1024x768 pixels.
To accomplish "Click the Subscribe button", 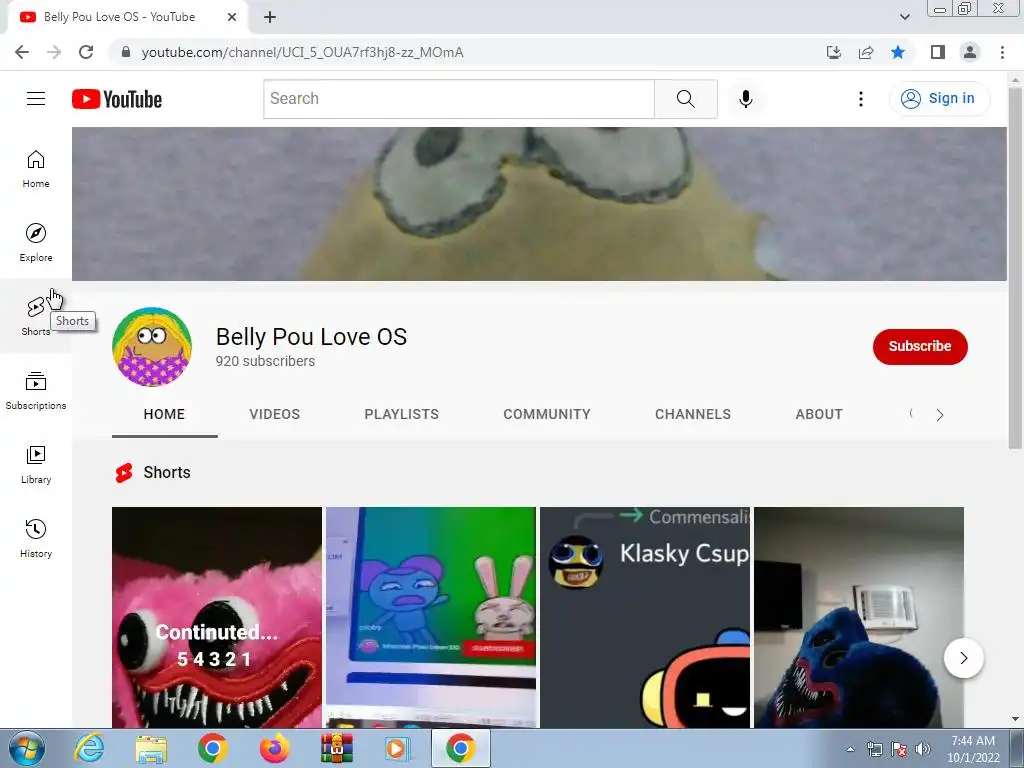I will coord(920,346).
